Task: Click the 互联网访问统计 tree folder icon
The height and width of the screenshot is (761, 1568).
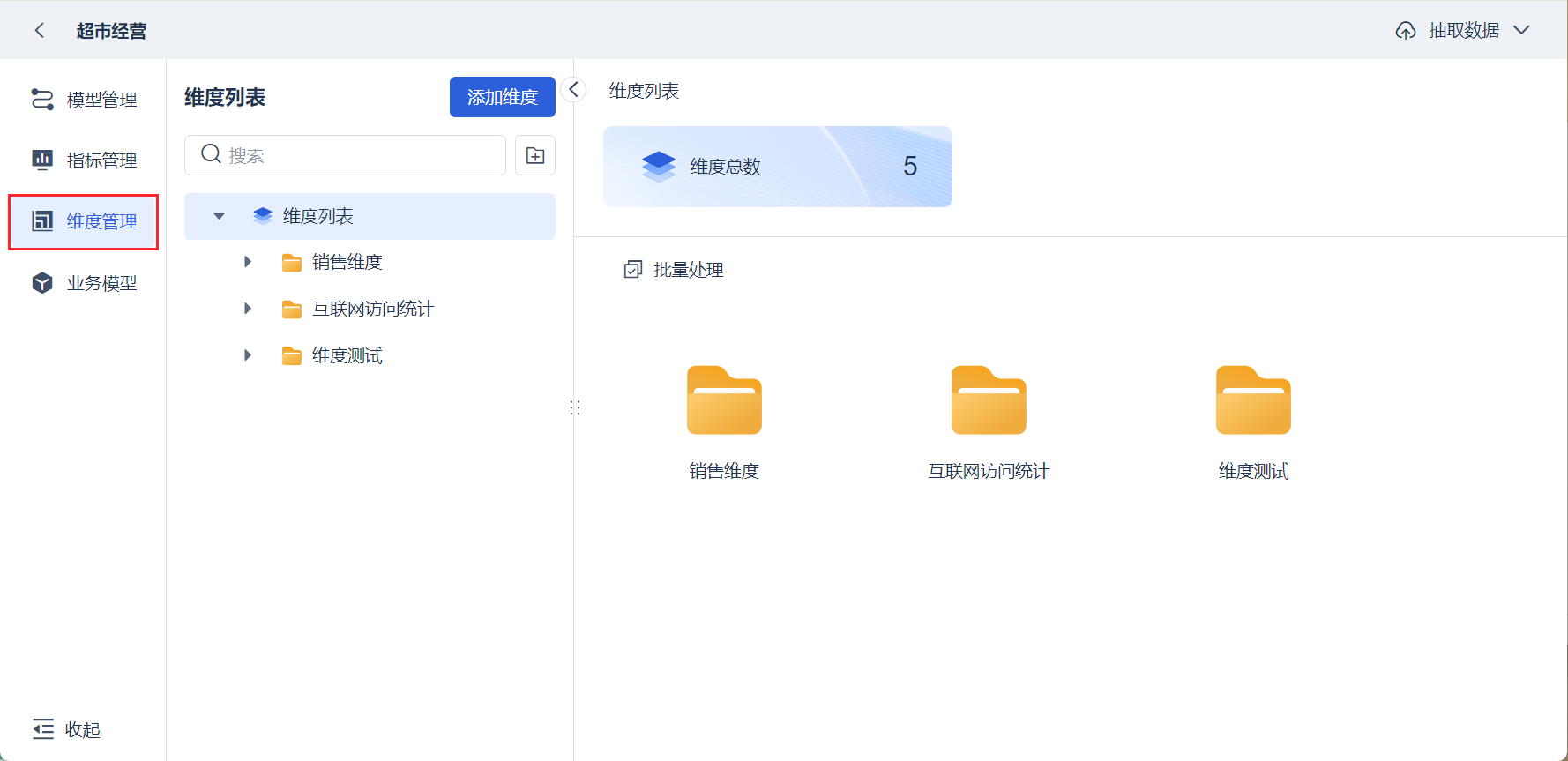Action: pyautogui.click(x=292, y=310)
